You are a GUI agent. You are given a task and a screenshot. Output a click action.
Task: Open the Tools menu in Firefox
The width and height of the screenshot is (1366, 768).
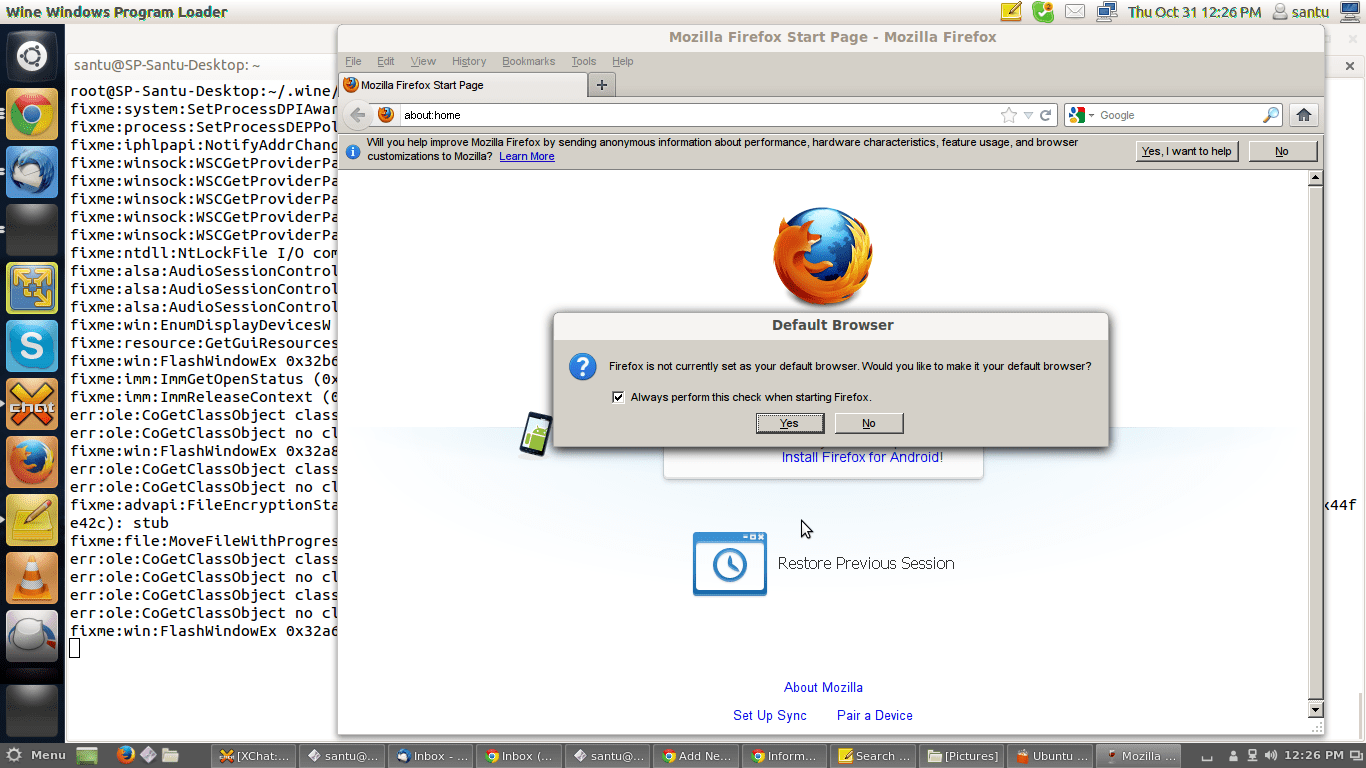[584, 61]
